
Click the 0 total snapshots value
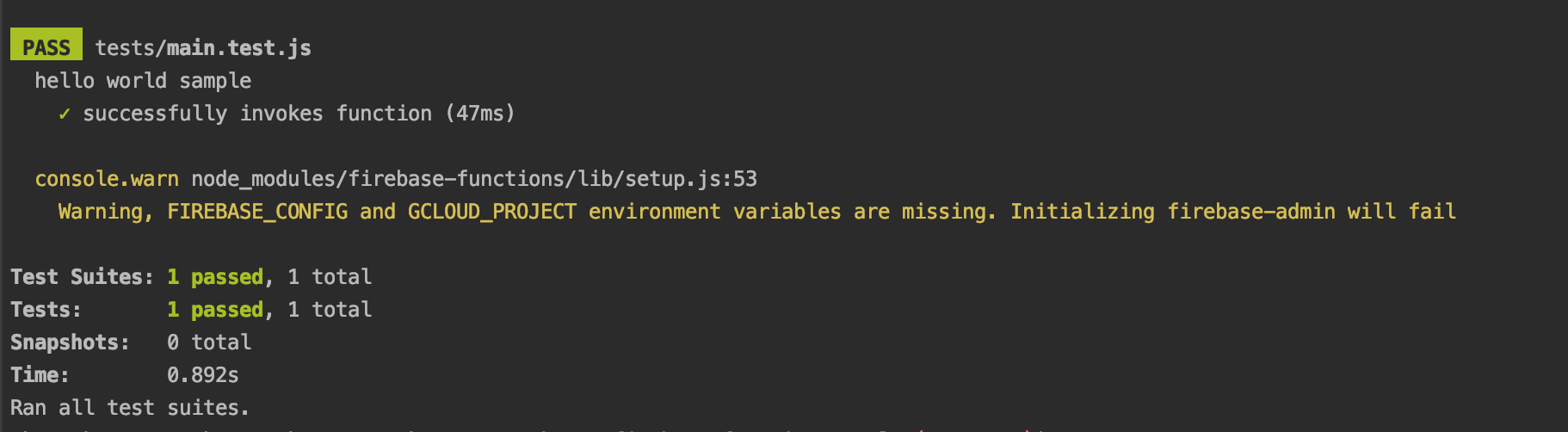tap(209, 343)
